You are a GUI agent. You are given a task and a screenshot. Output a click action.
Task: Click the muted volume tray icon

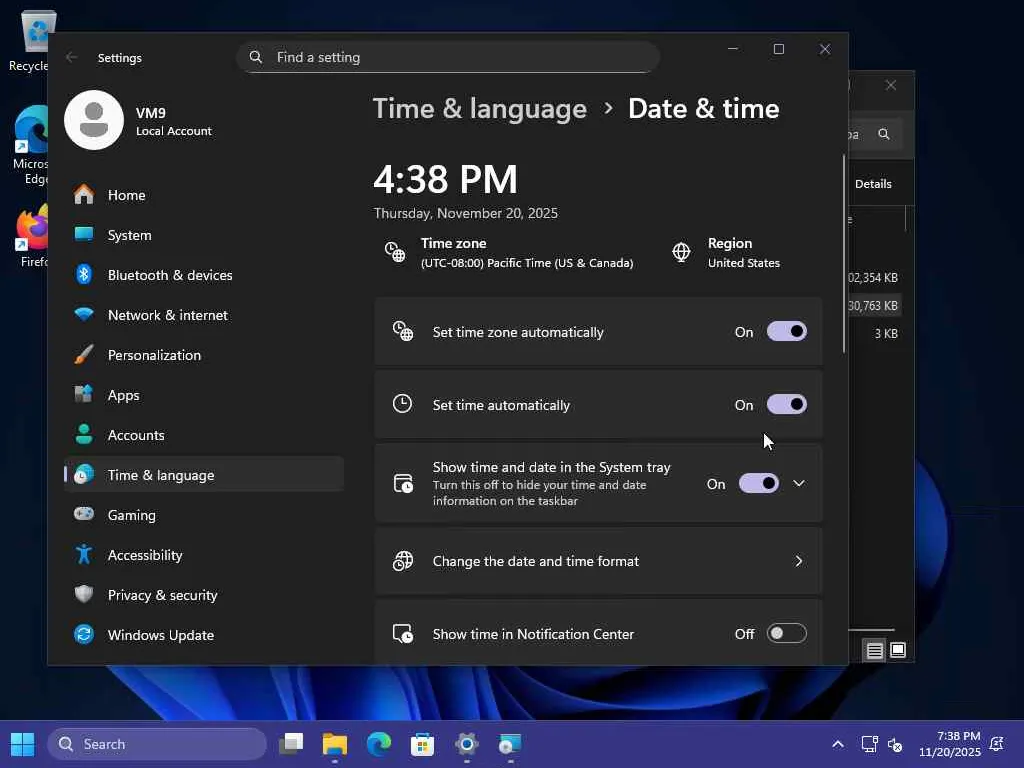895,744
